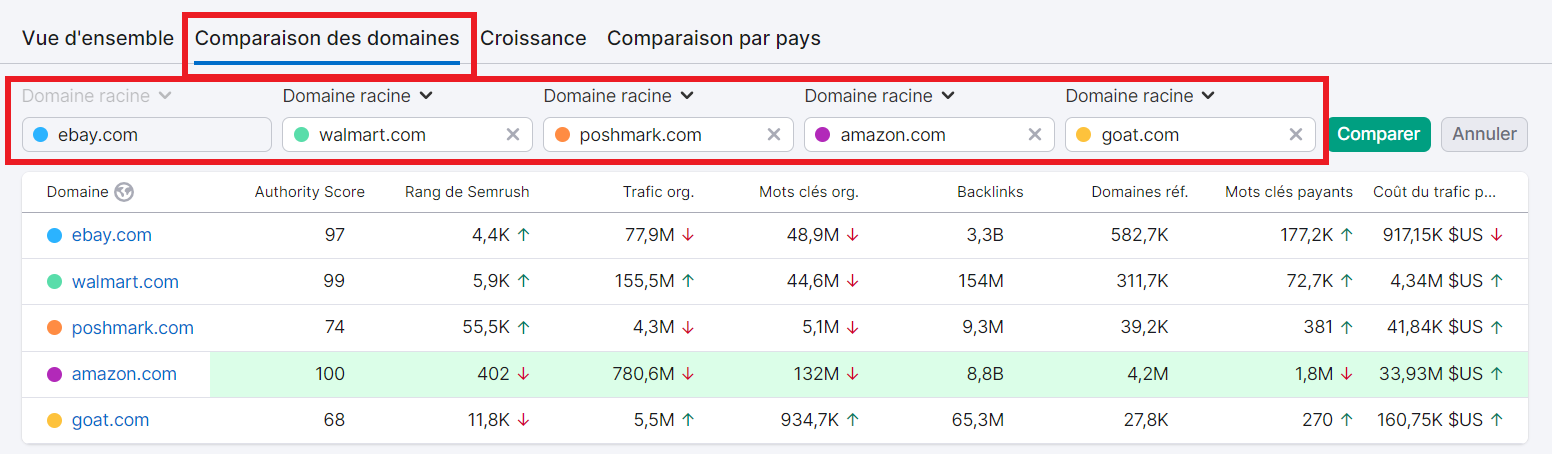This screenshot has width=1552, height=454.
Task: Go to Comparaison par pays tab
Action: click(x=713, y=38)
